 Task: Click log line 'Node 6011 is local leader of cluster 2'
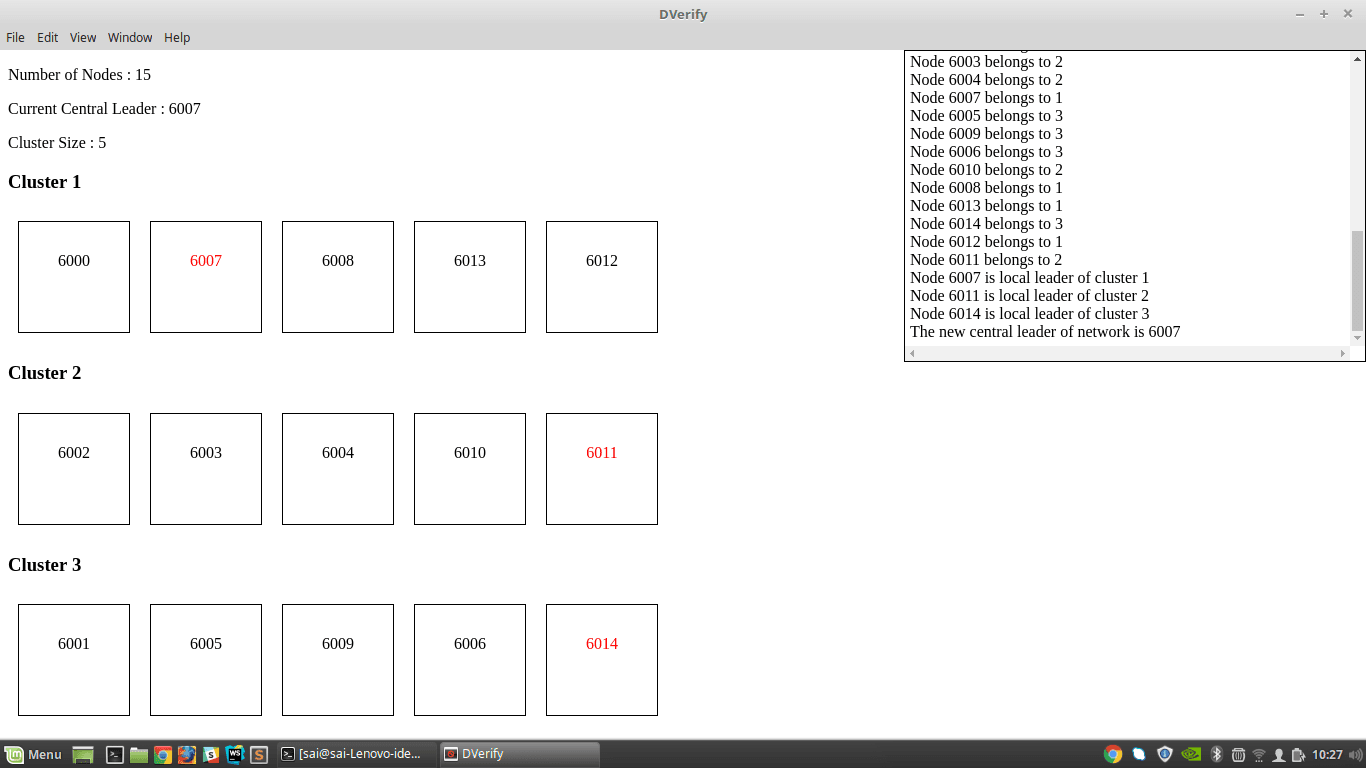1029,296
